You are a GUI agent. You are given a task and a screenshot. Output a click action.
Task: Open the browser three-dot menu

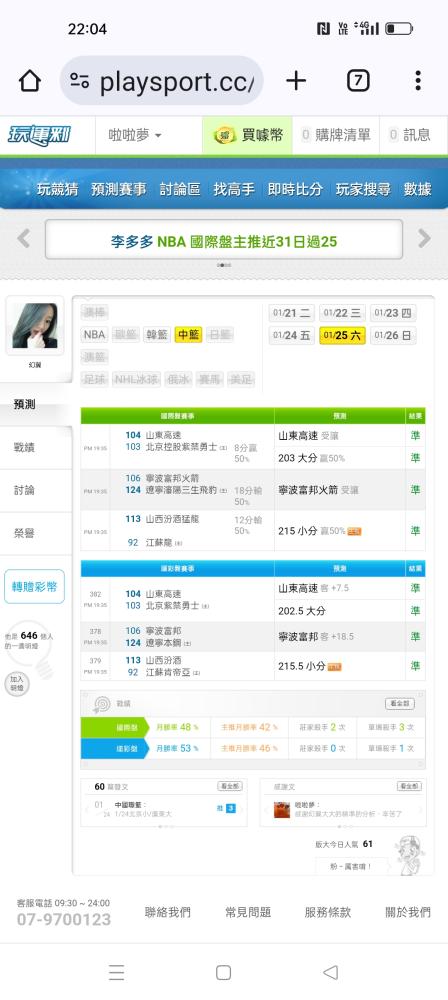(418, 80)
